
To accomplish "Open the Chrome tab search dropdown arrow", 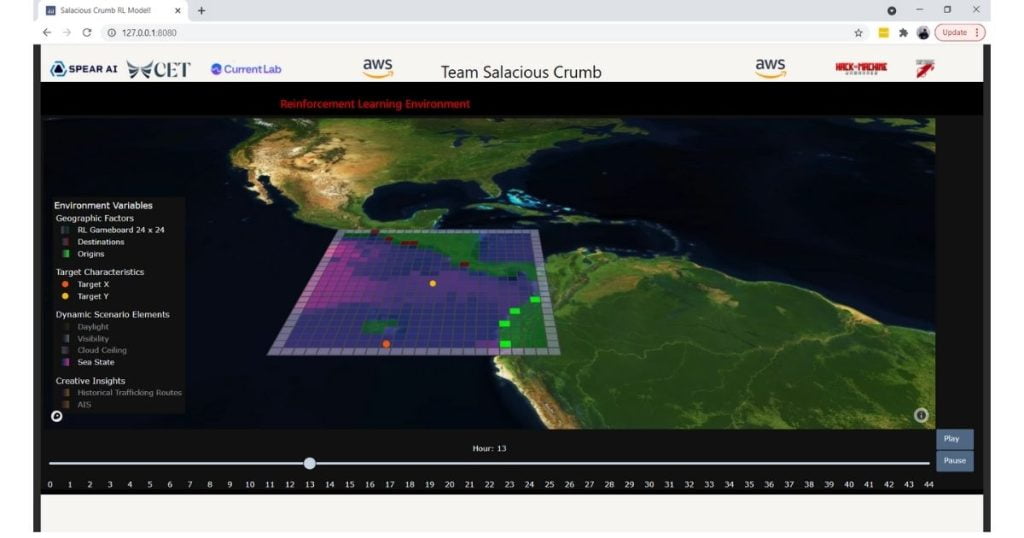I will [891, 10].
